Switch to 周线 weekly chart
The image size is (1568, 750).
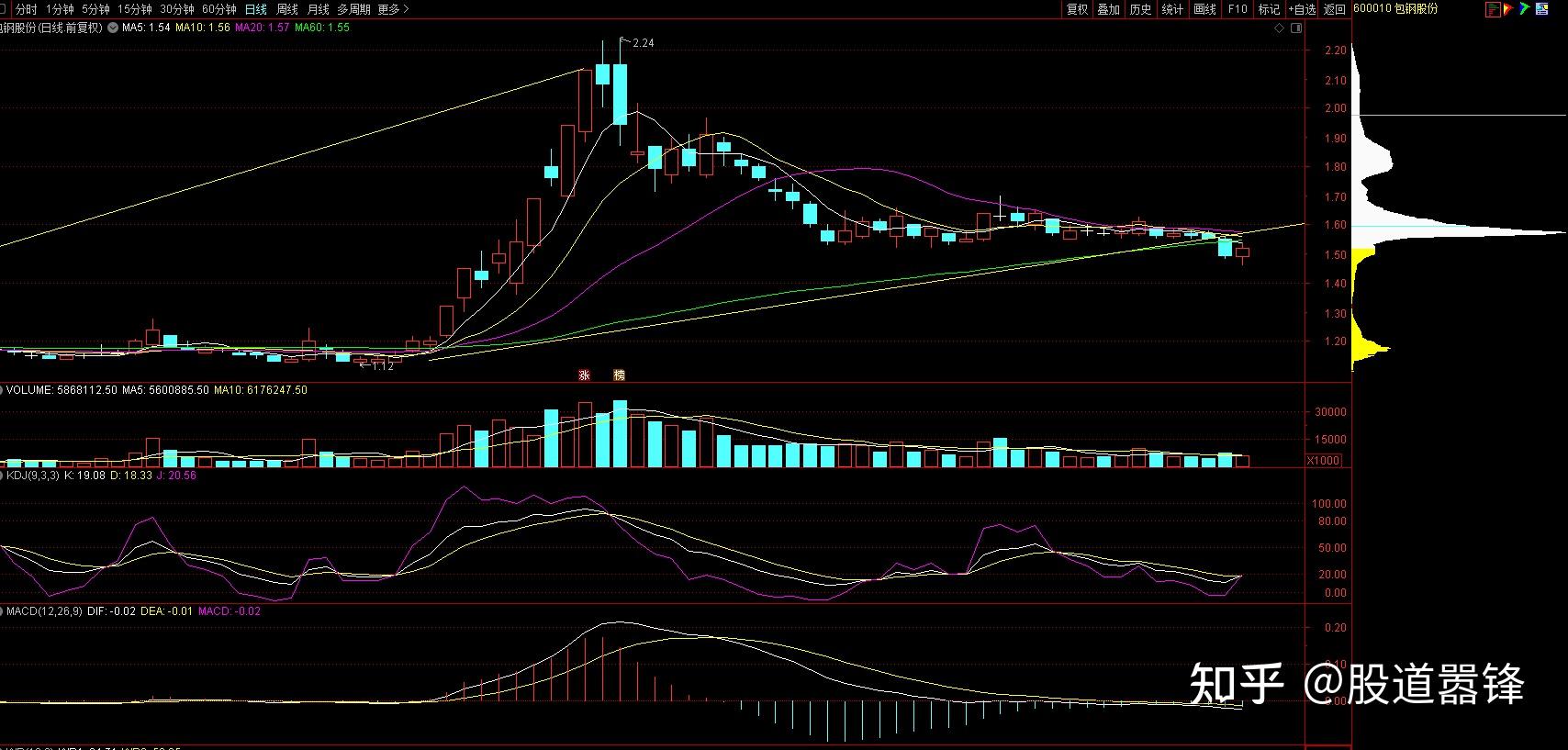(287, 9)
